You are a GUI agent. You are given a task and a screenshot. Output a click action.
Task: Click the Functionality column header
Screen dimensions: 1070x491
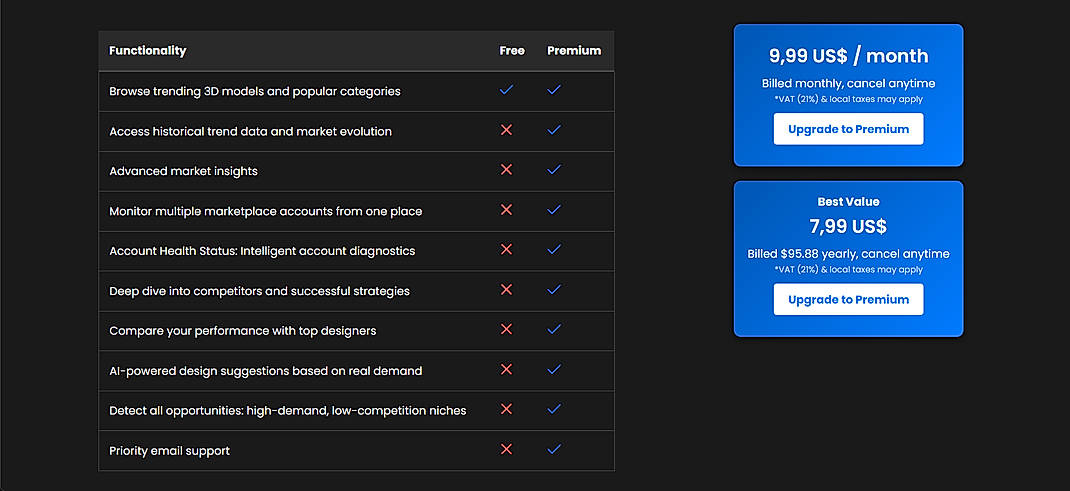tap(147, 50)
